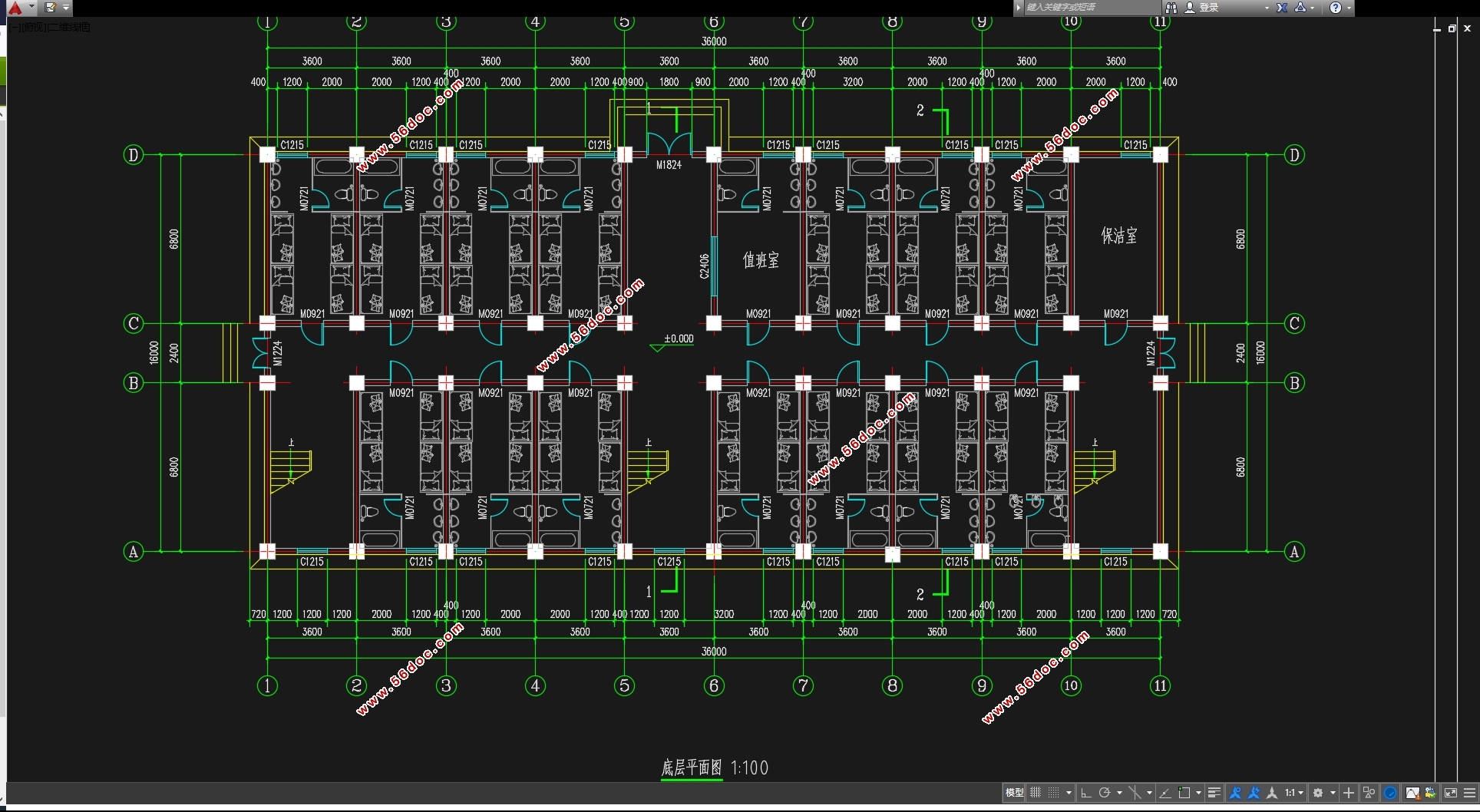Click the 模型 model space button

point(1014,793)
